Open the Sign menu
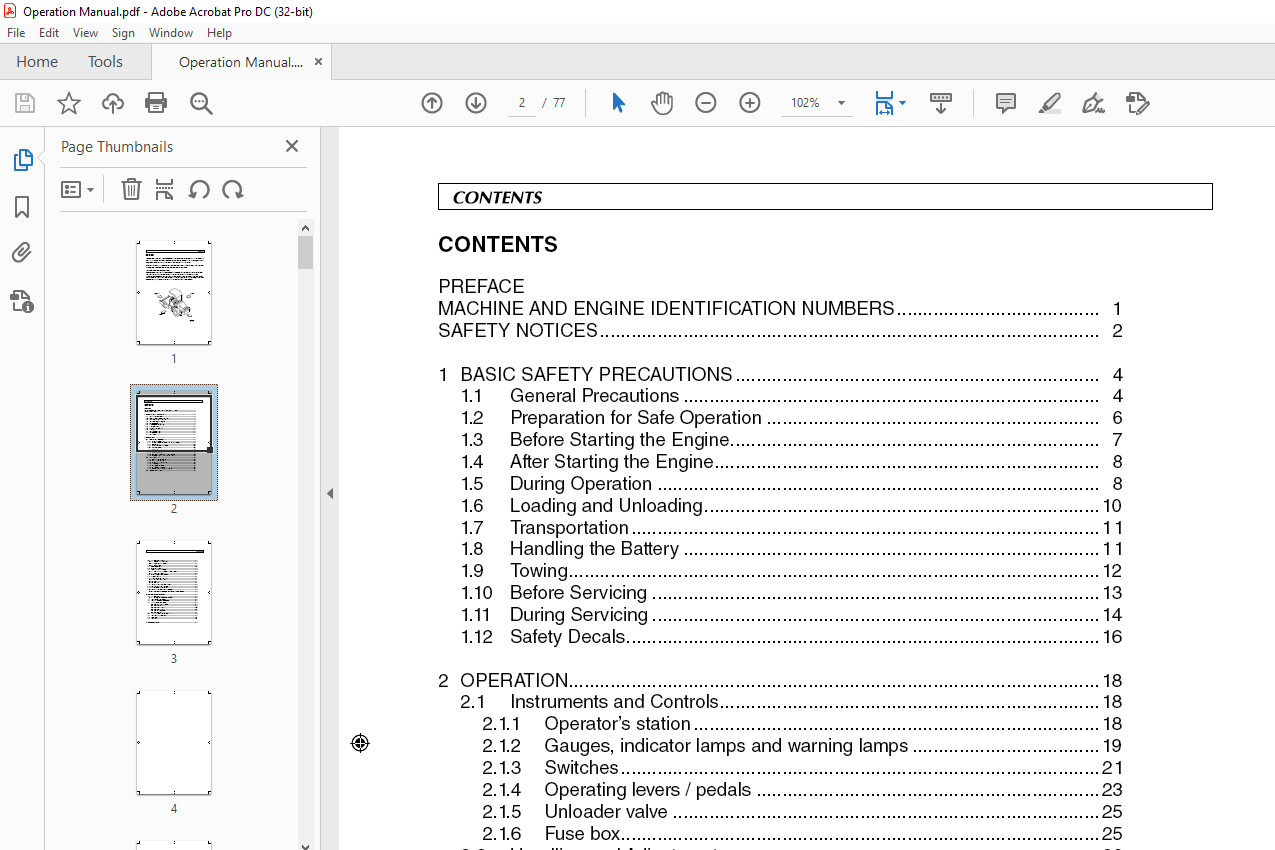Screen dimensions: 1275x850 123,33
